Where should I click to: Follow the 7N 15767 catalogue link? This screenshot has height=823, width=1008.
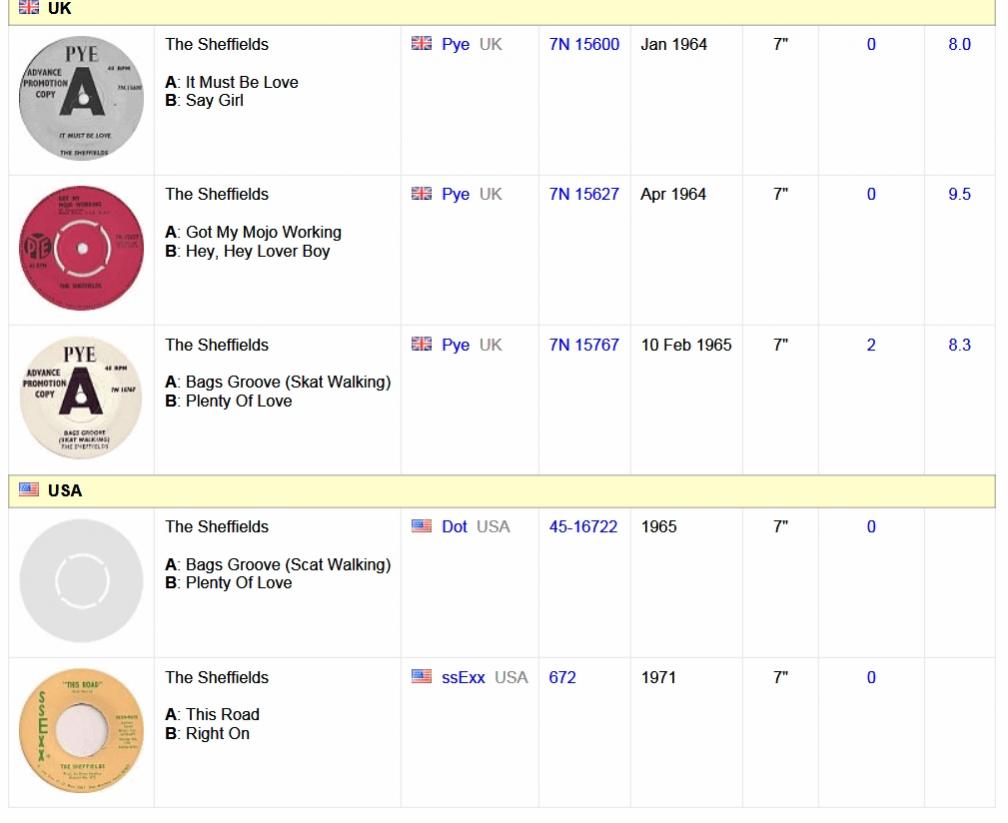click(584, 345)
